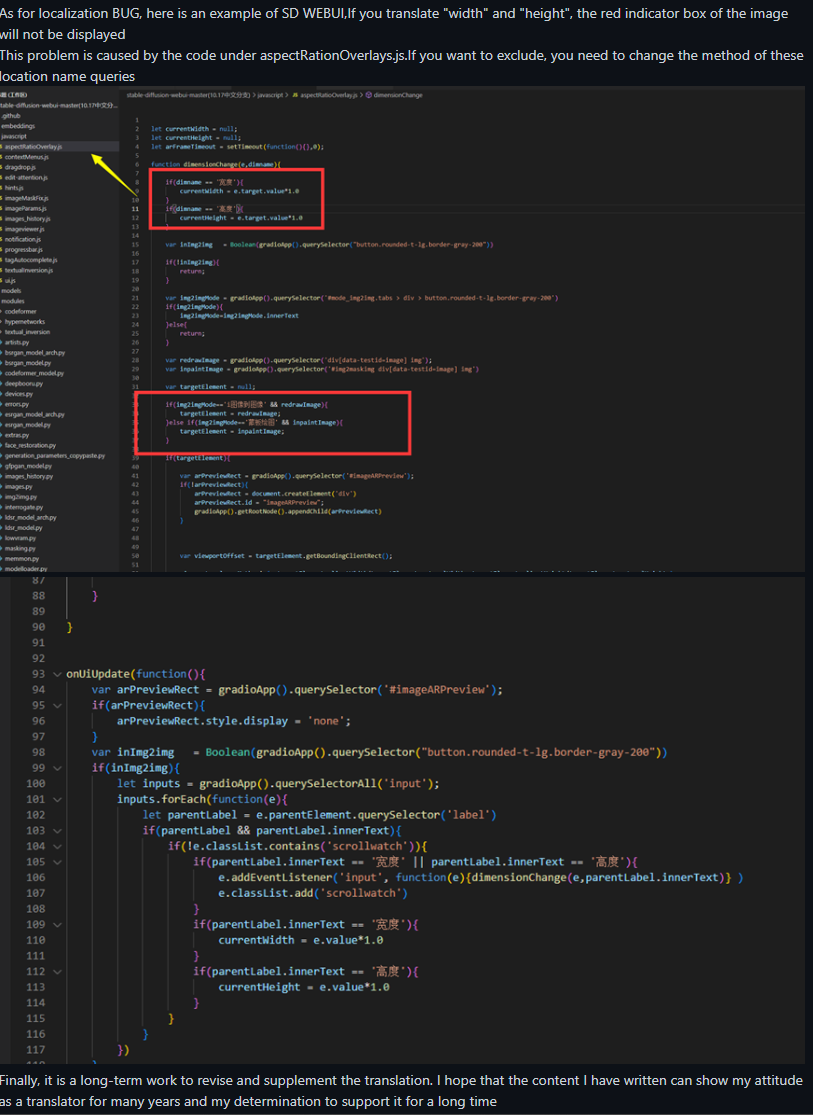Open memmon.py in the file tree
Image resolution: width=813 pixels, height=1115 pixels.
point(21,559)
